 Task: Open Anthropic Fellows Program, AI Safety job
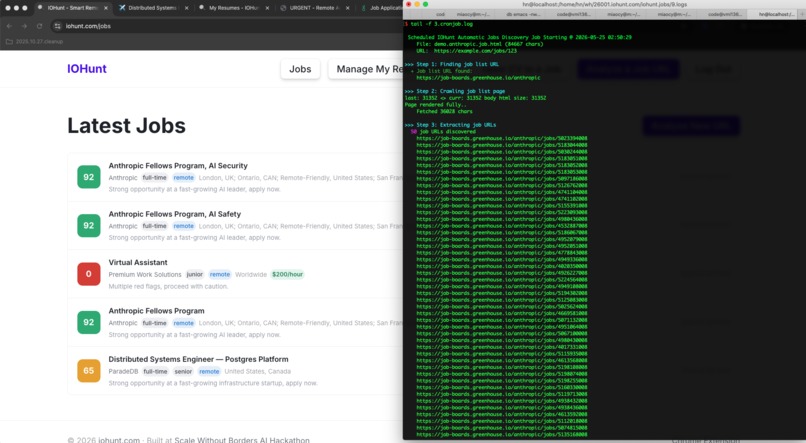(x=174, y=214)
